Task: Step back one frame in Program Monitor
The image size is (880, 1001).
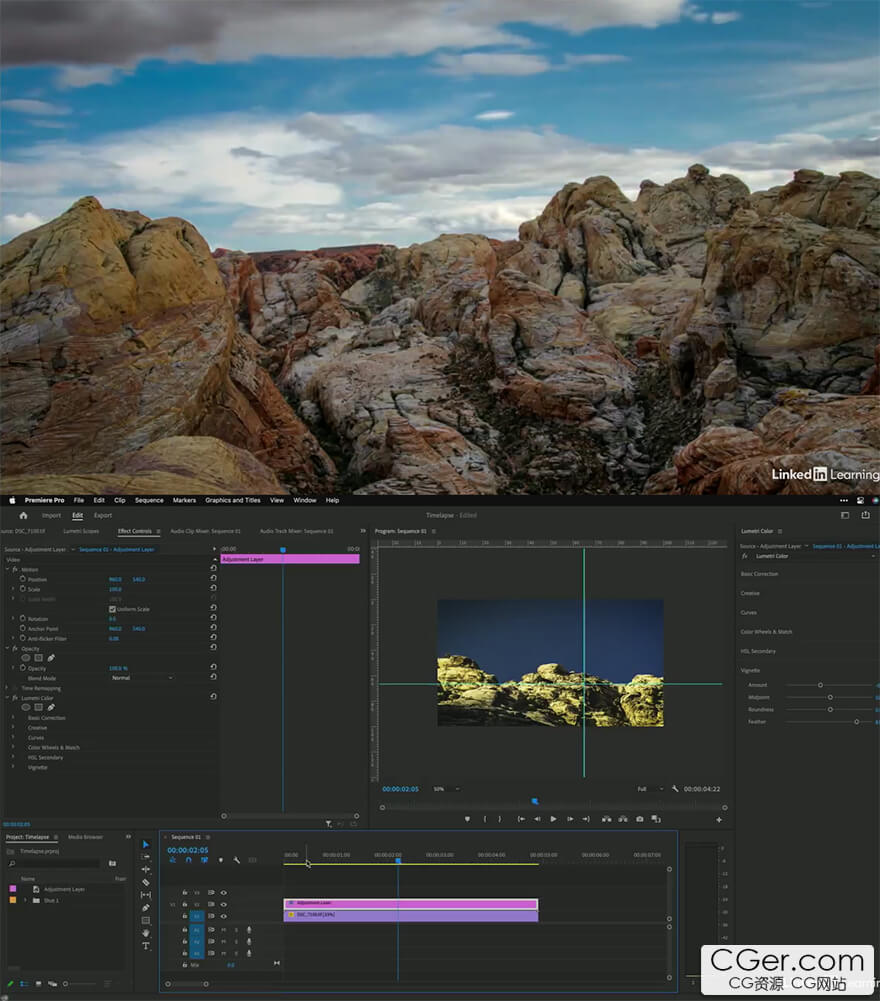Action: pyautogui.click(x=537, y=819)
